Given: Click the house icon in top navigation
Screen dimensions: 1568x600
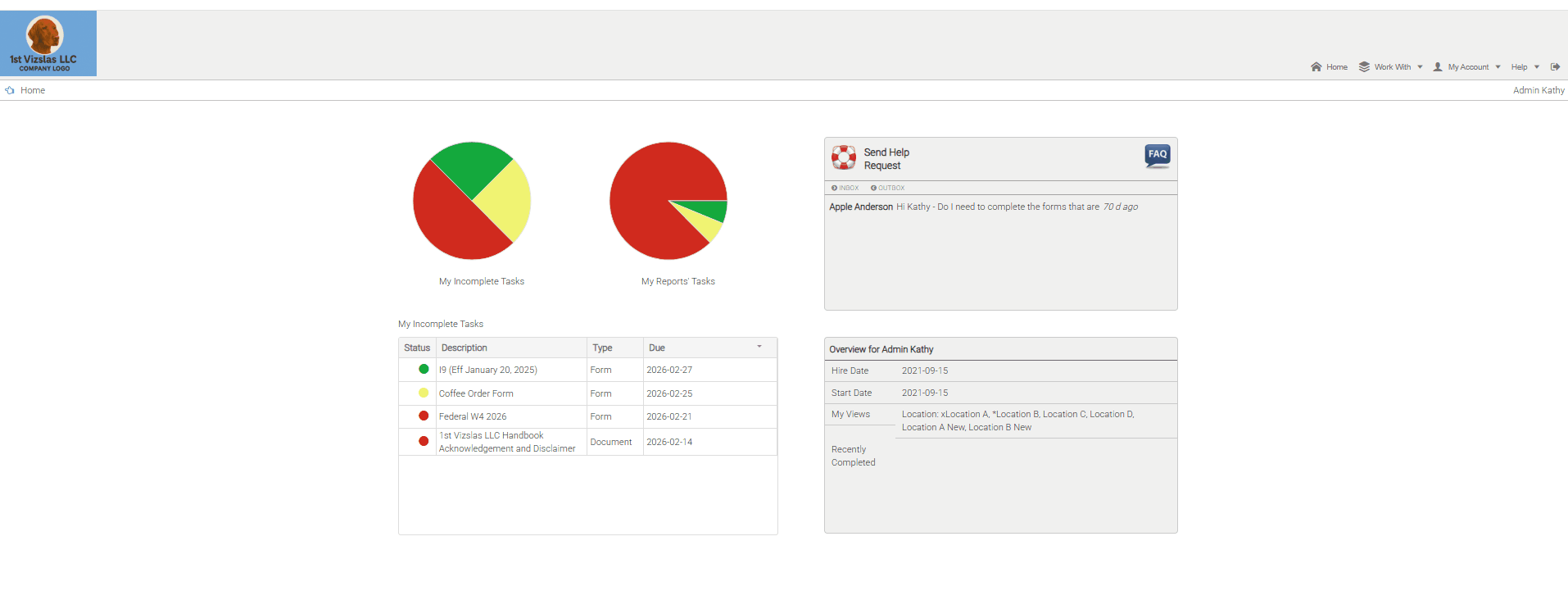Looking at the screenshot, I should pyautogui.click(x=1316, y=67).
